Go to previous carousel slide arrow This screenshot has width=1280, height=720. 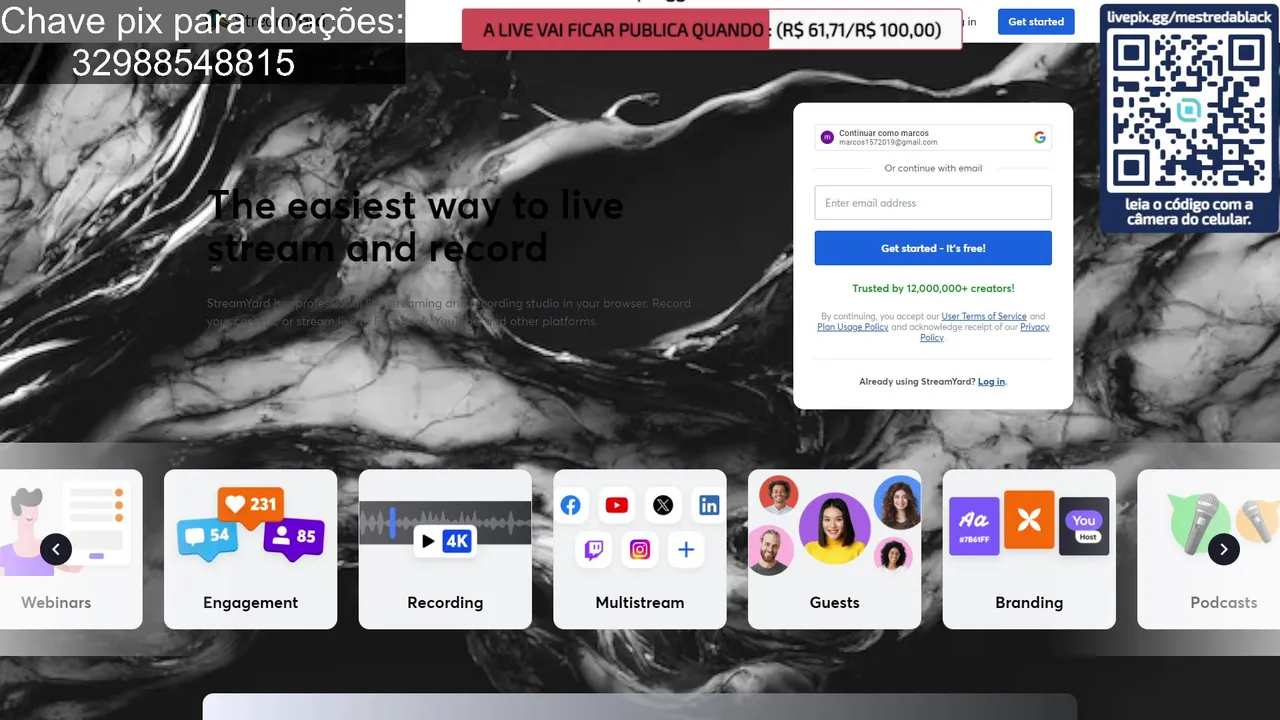pos(56,549)
